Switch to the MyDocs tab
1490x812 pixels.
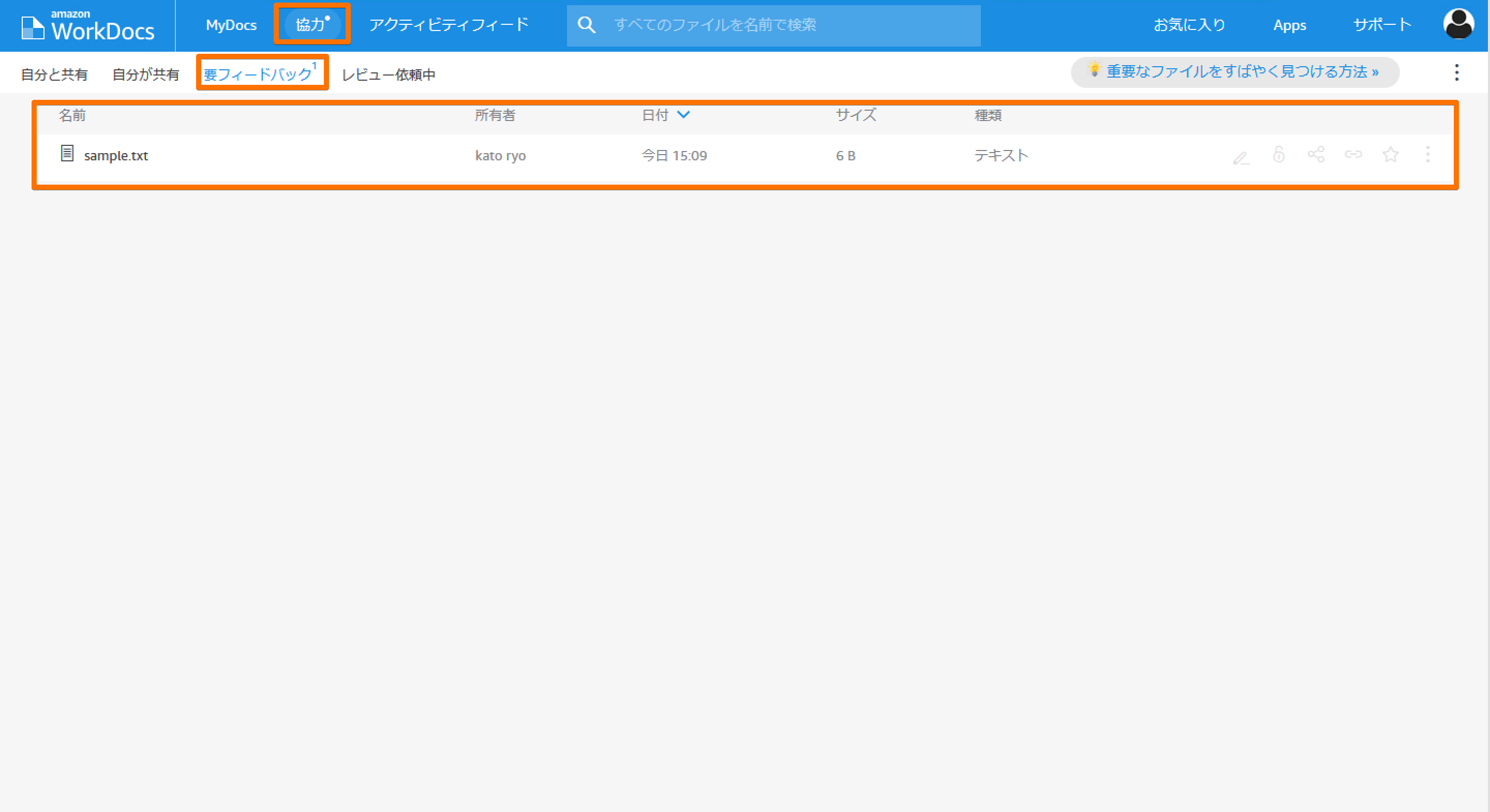pos(230,25)
